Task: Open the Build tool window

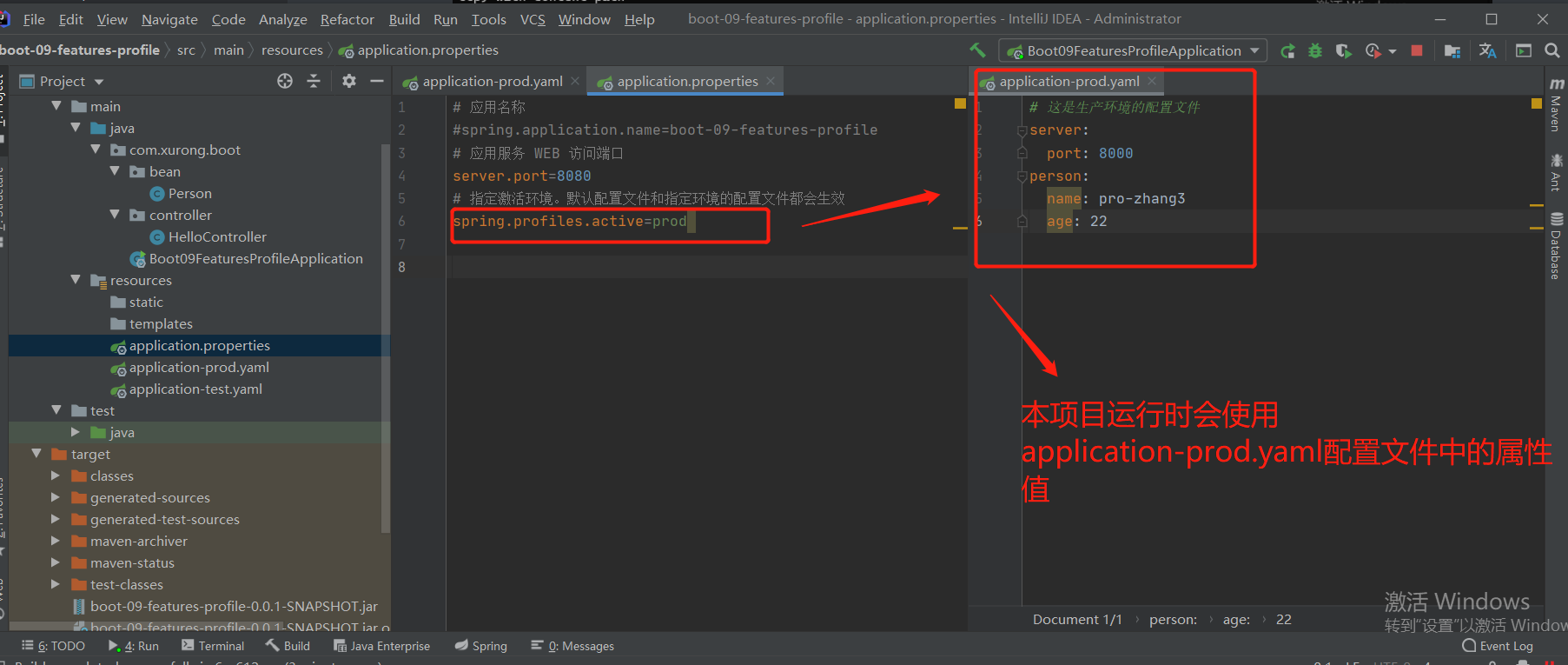Action: tap(288, 646)
